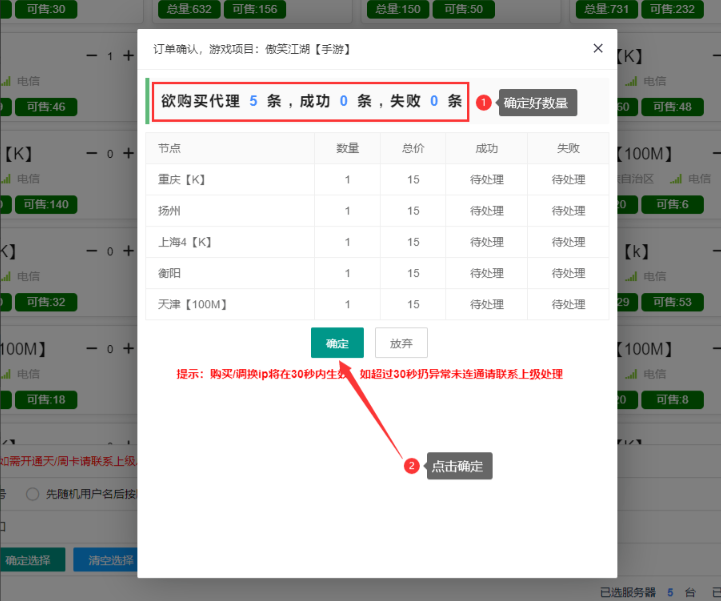The image size is (721, 601).
Task: Click the 点击确定 tooltip label
Action: click(x=459, y=466)
